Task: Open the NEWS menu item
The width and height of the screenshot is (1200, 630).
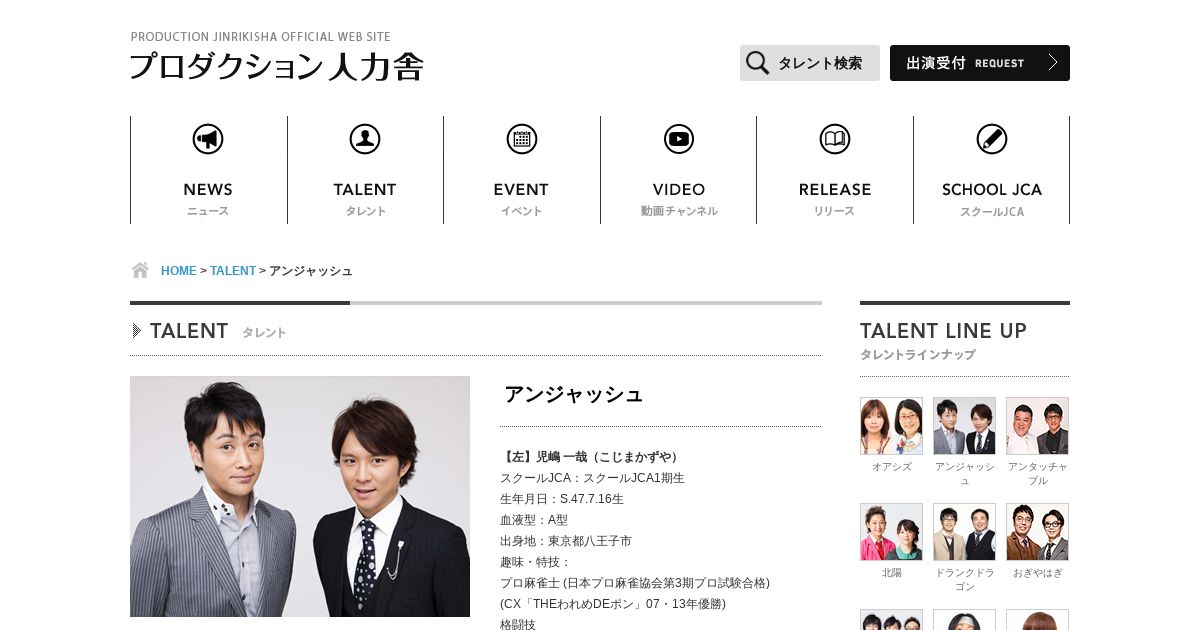Action: point(209,170)
